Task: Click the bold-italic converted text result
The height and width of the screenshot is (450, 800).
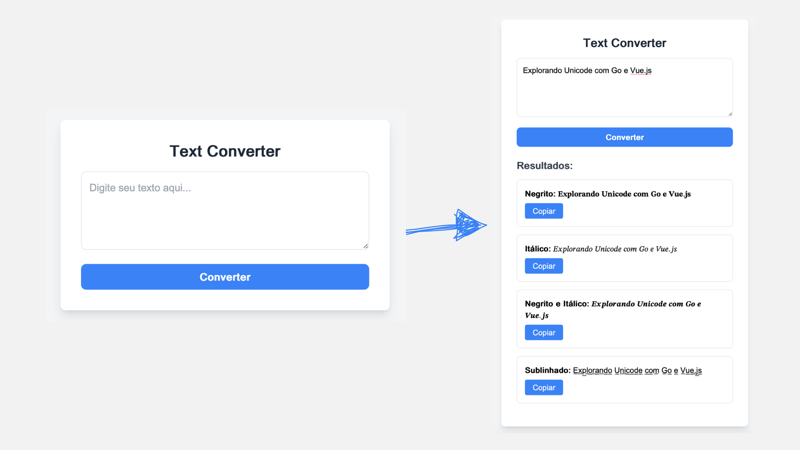Action: pyautogui.click(x=645, y=304)
